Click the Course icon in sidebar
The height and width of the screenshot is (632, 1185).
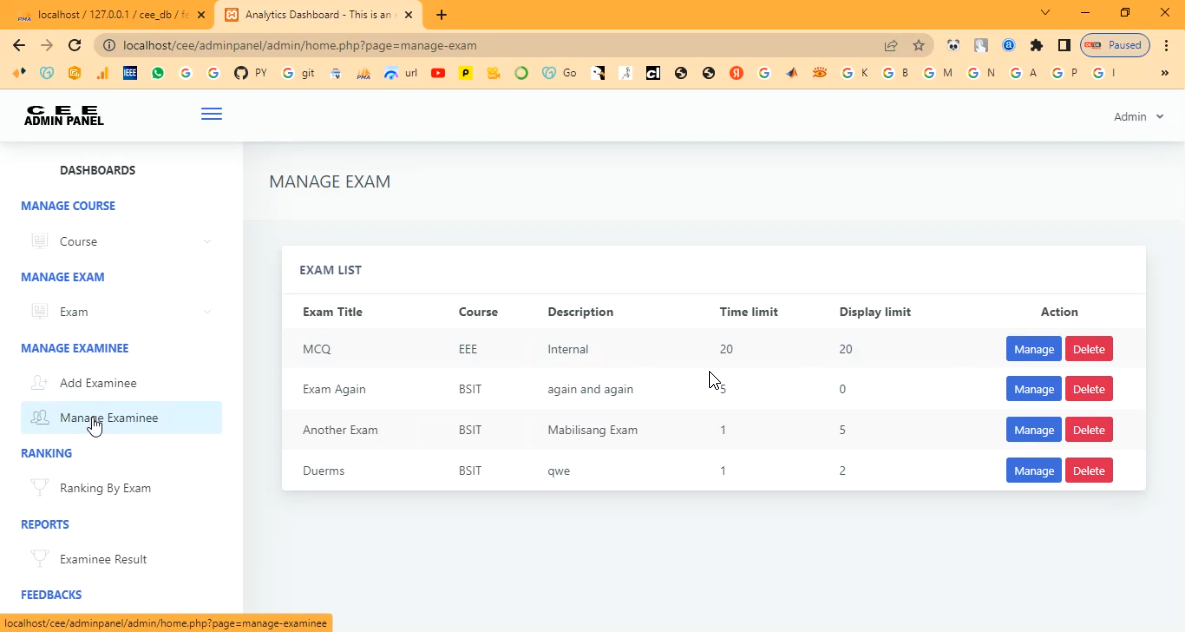[x=40, y=241]
